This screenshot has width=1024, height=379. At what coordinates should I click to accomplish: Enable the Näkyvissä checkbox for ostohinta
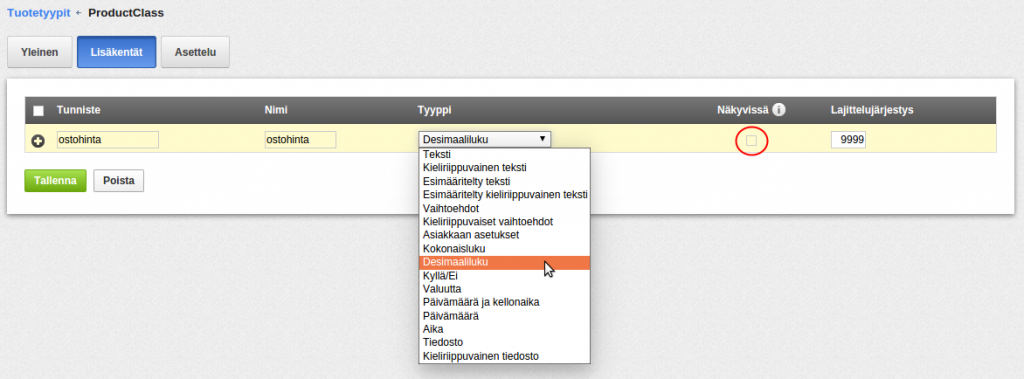(x=752, y=140)
